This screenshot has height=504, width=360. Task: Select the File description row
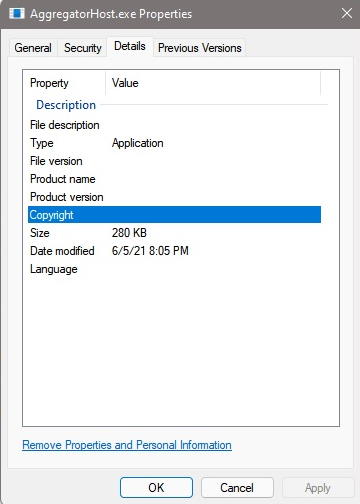[174, 125]
